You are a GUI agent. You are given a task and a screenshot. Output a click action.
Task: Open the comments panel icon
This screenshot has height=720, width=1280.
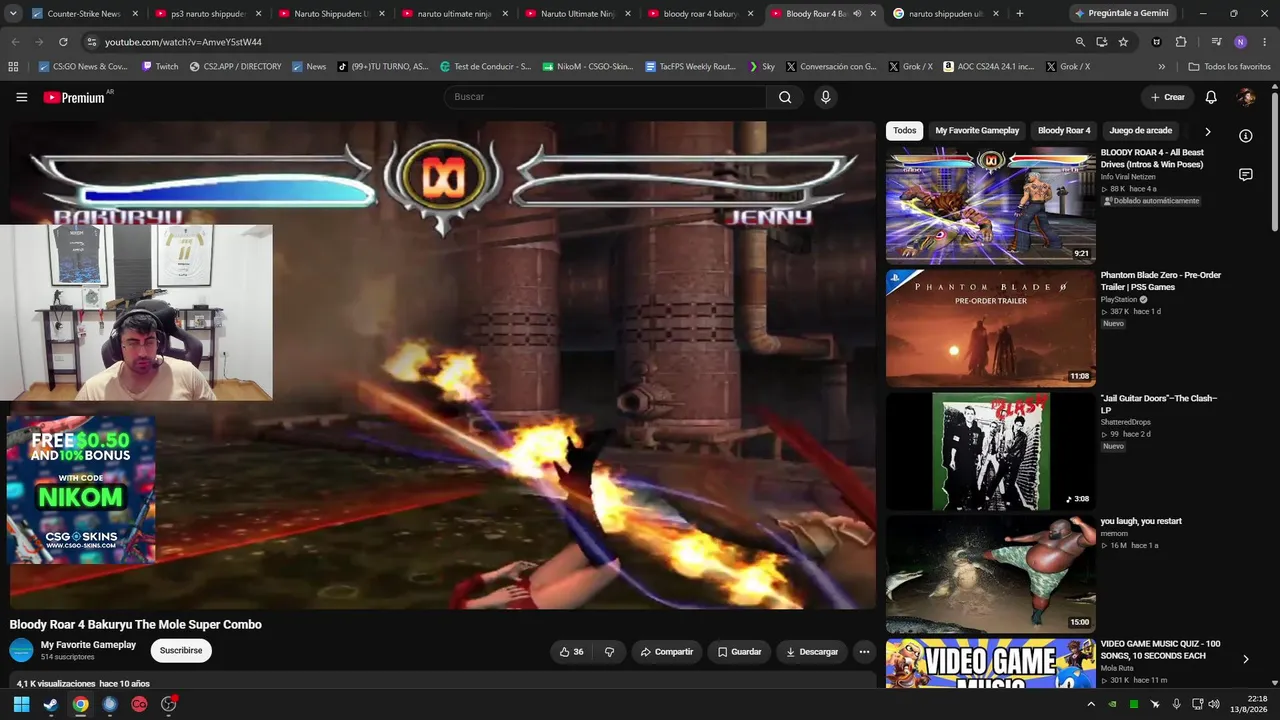click(1245, 175)
